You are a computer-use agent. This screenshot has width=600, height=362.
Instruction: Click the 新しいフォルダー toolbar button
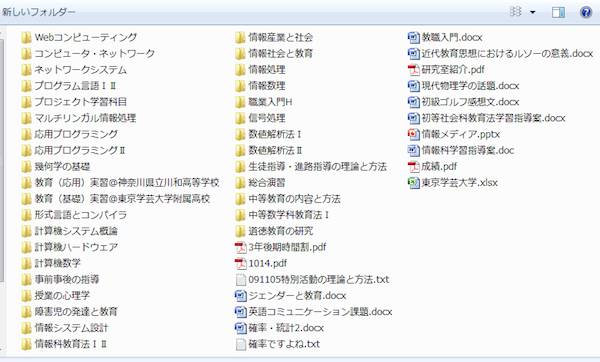point(39,12)
